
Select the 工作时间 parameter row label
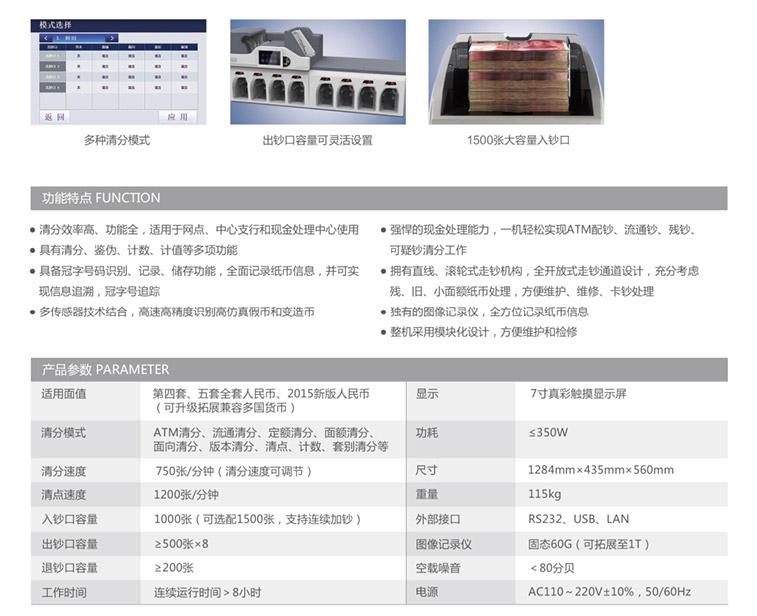tap(63, 593)
